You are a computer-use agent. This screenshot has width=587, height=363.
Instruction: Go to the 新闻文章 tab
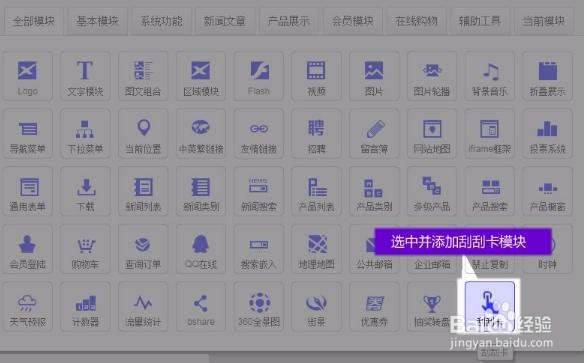click(x=225, y=21)
